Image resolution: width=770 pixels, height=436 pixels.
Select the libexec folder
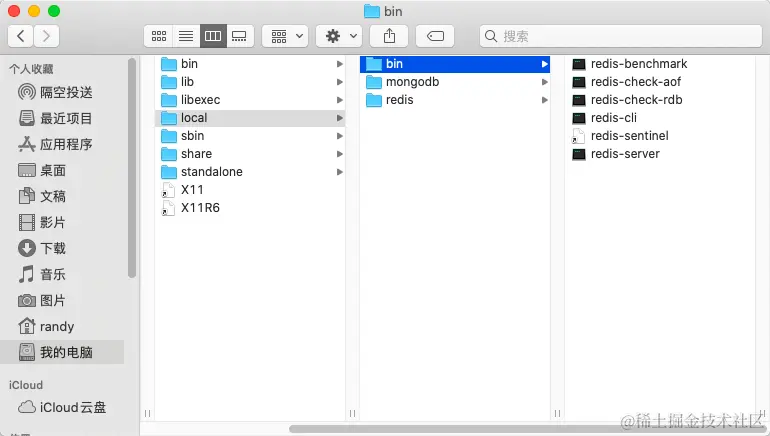(250, 100)
